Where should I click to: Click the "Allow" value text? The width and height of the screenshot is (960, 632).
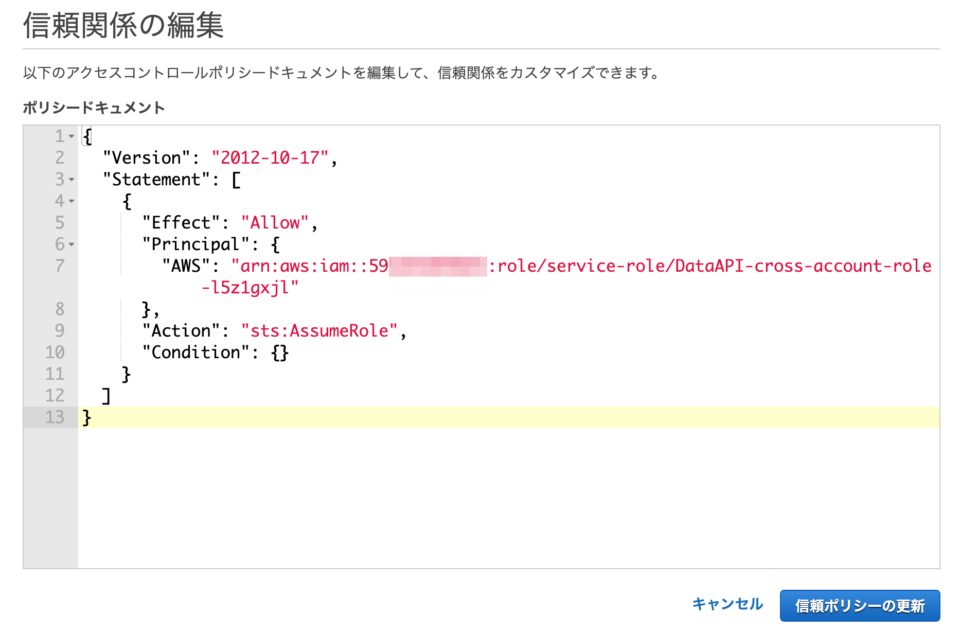[275, 222]
